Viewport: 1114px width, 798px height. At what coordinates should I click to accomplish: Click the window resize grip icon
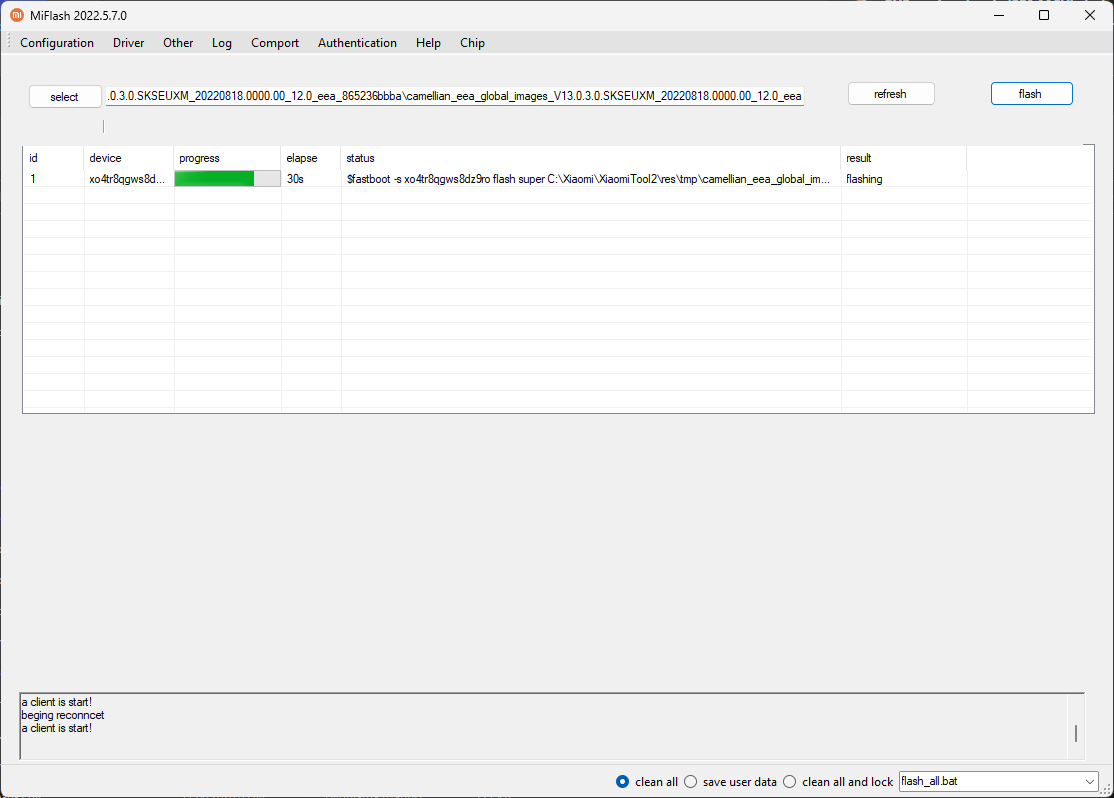[1106, 789]
